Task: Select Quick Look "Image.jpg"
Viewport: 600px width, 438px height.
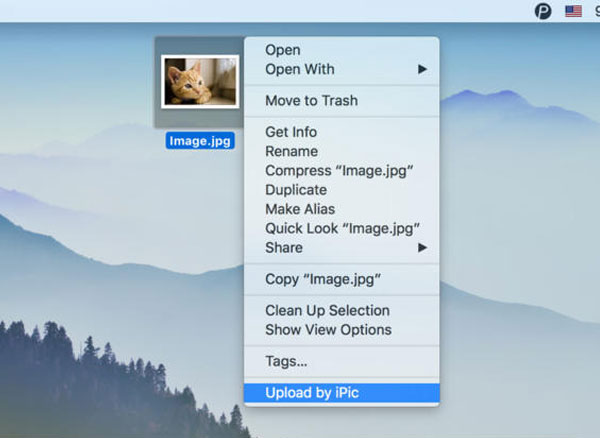Action: [x=342, y=228]
